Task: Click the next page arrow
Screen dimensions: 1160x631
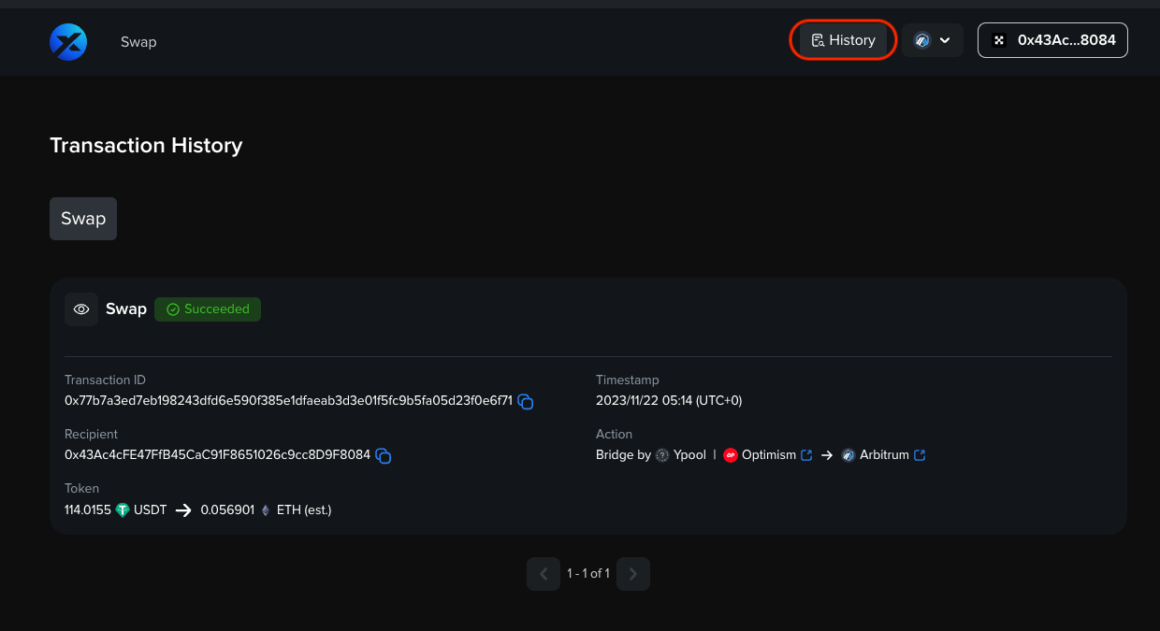Action: [x=632, y=573]
